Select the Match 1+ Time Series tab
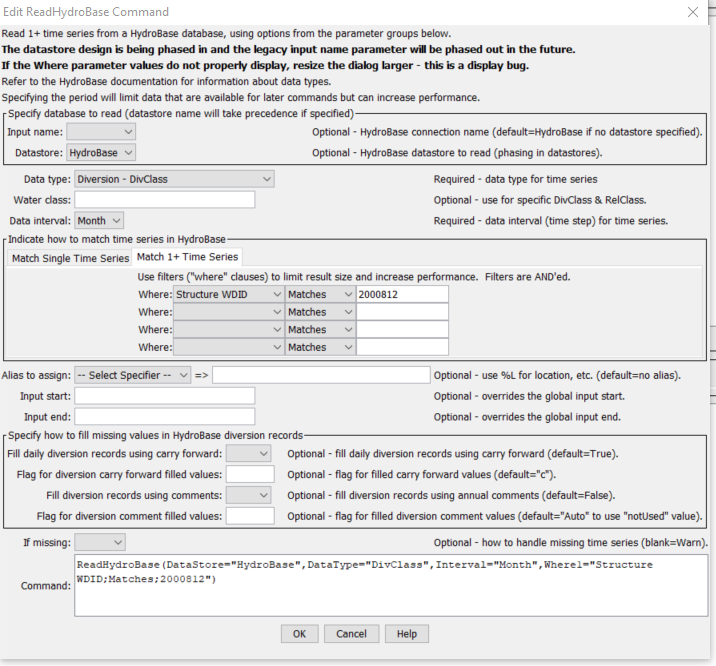 [x=187, y=257]
